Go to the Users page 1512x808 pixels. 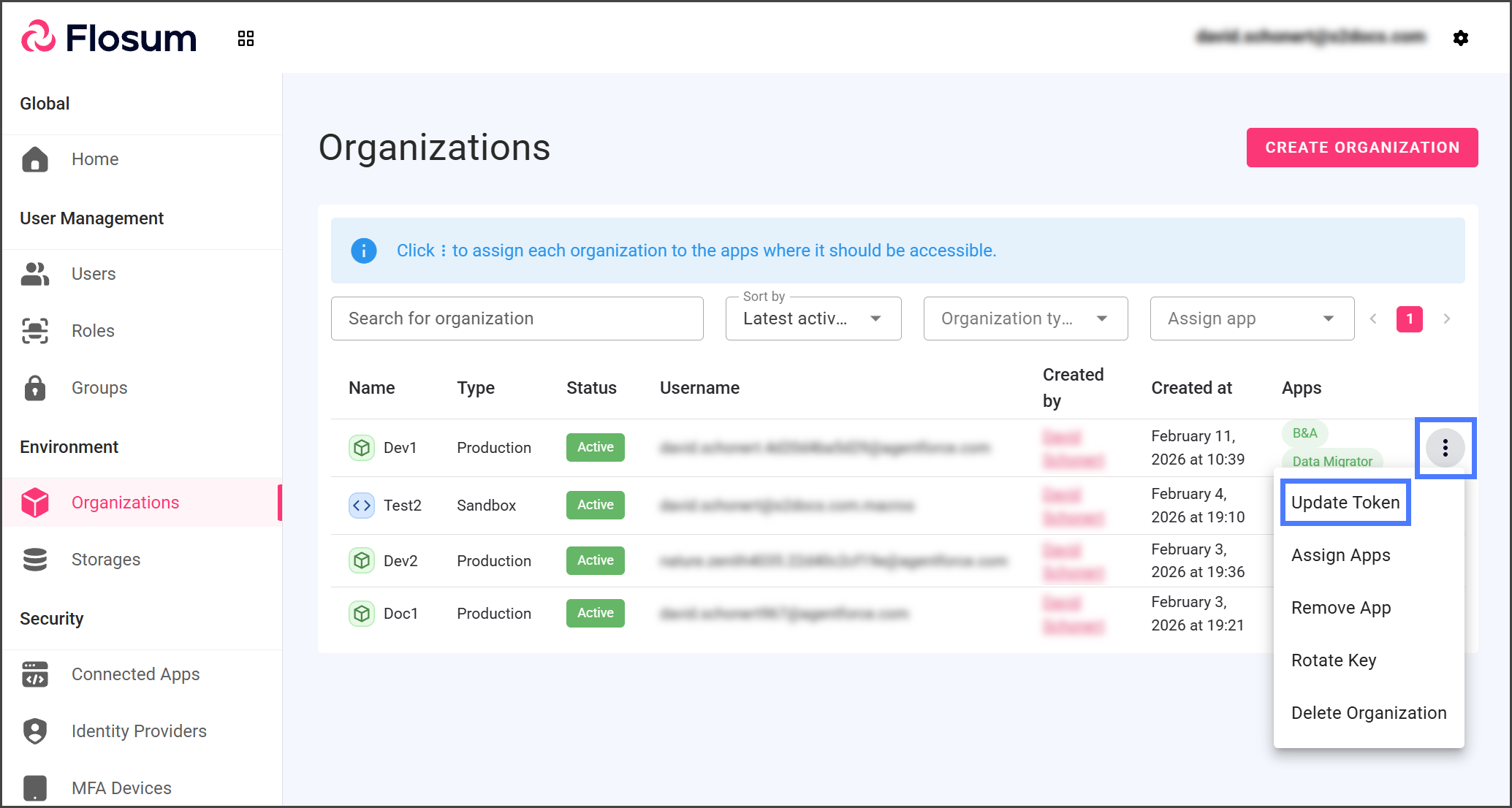(93, 274)
